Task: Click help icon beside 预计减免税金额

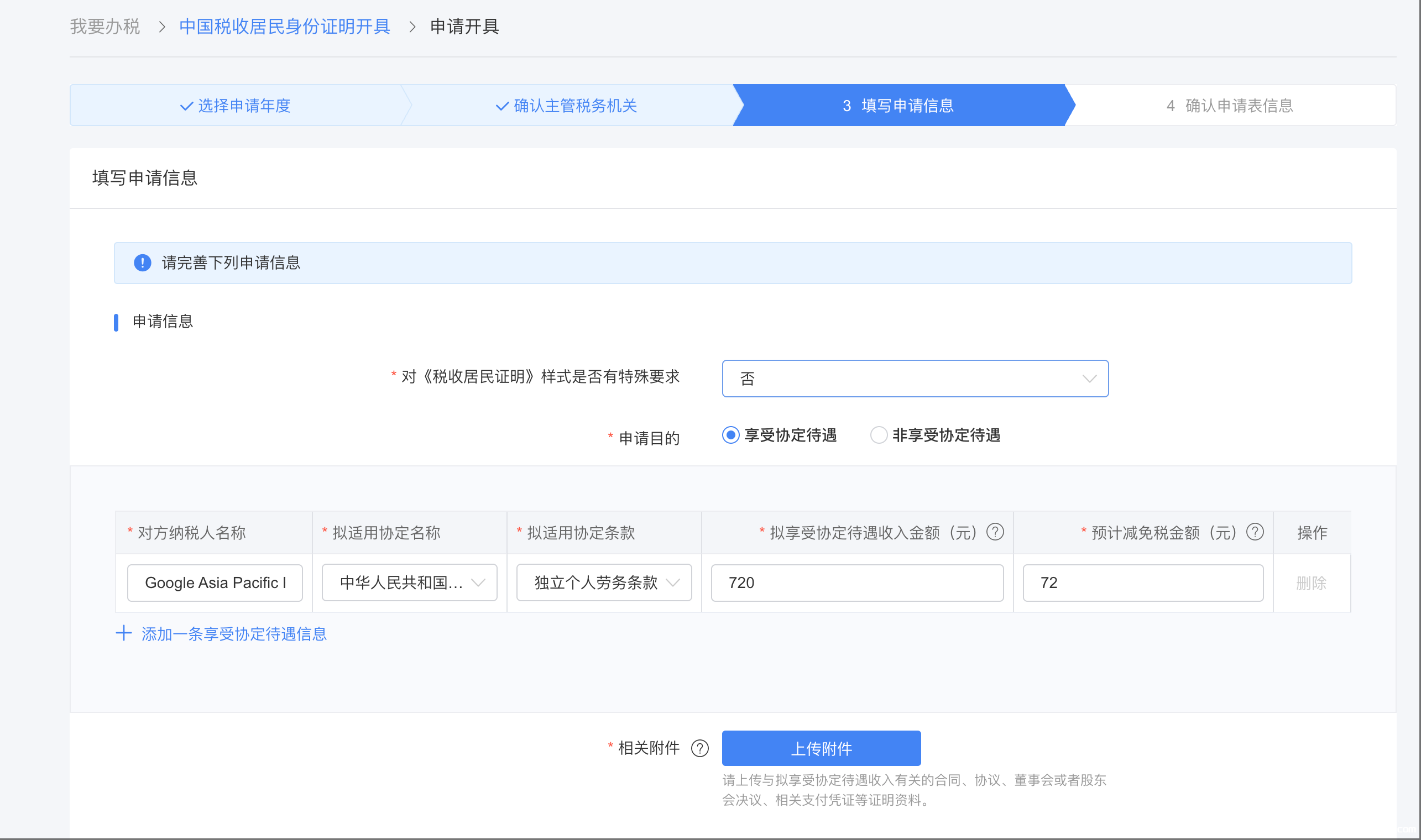Action: 1255,532
